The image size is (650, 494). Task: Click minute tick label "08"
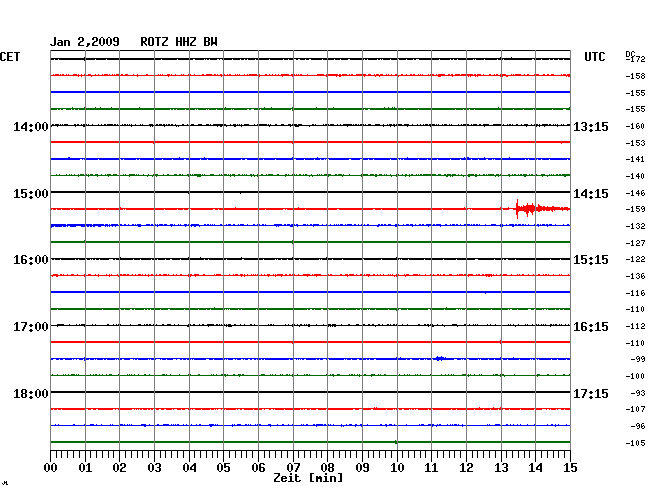click(x=327, y=468)
